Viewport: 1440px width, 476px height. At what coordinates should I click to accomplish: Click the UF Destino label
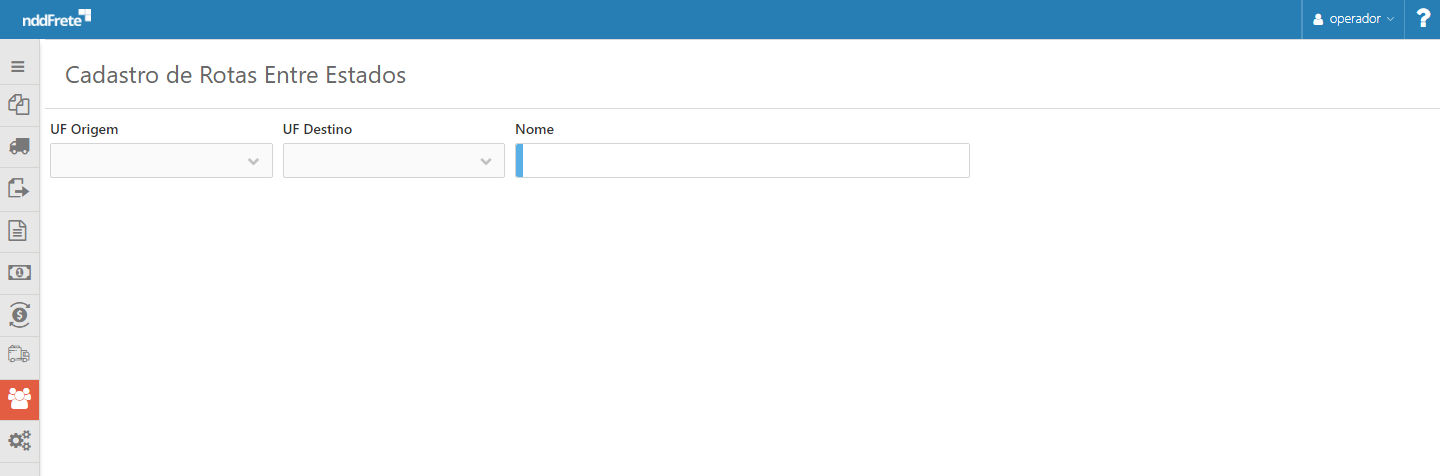coord(317,129)
